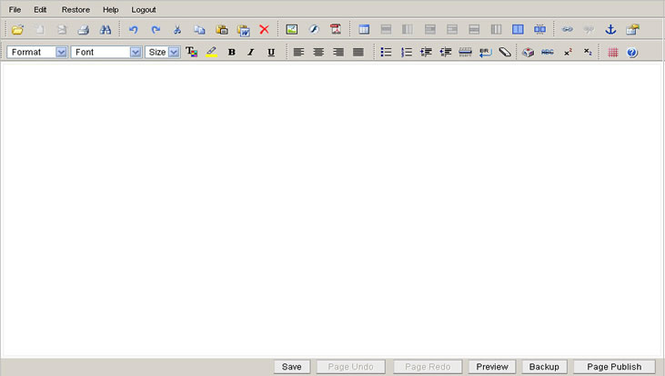Toggle numbered list
This screenshot has height=376, width=665.
(x=406, y=52)
